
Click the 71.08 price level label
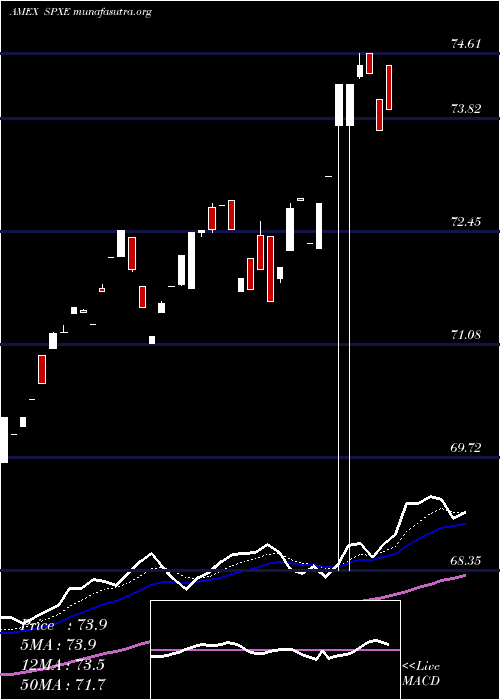click(466, 334)
